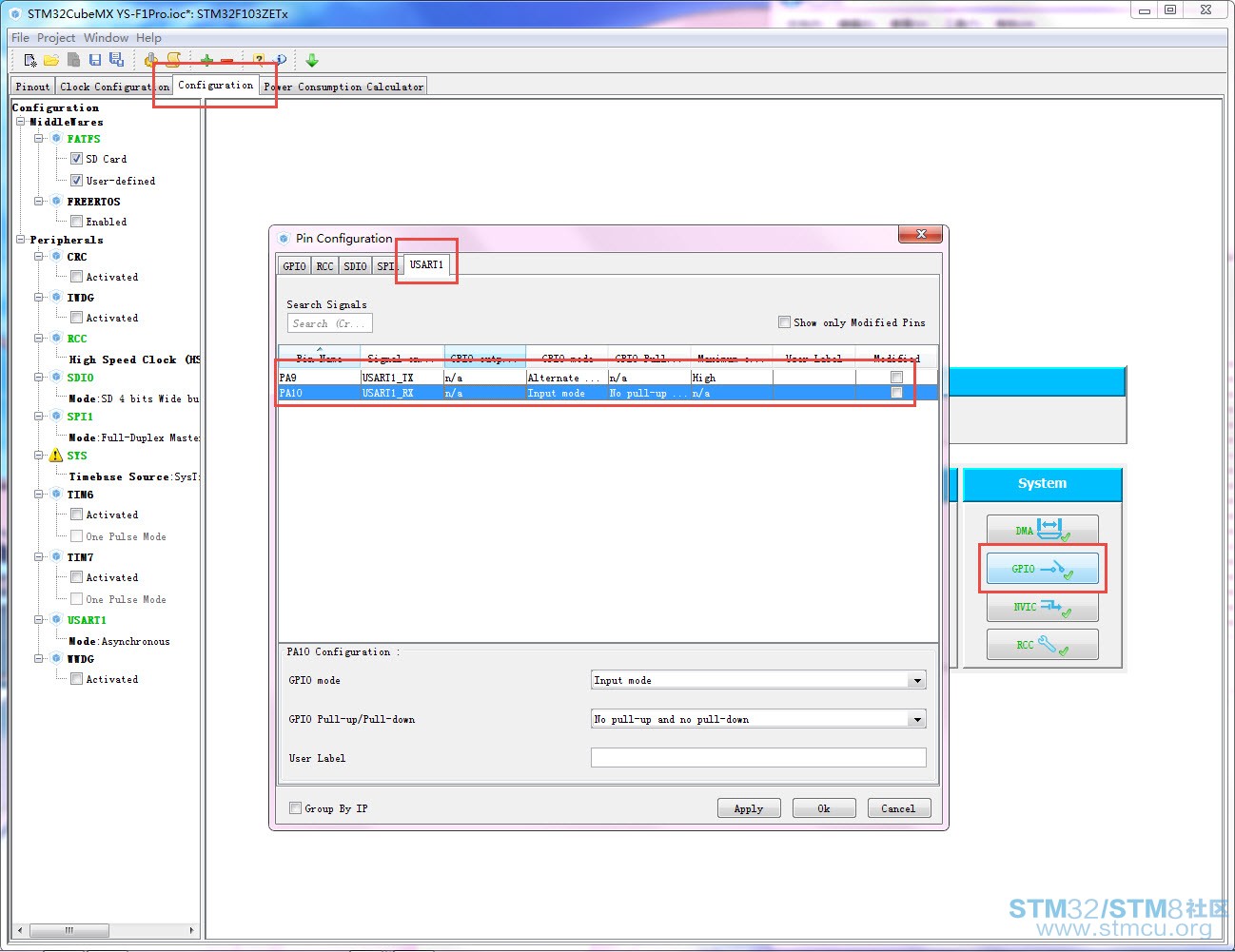Click the Cancel button

click(898, 808)
